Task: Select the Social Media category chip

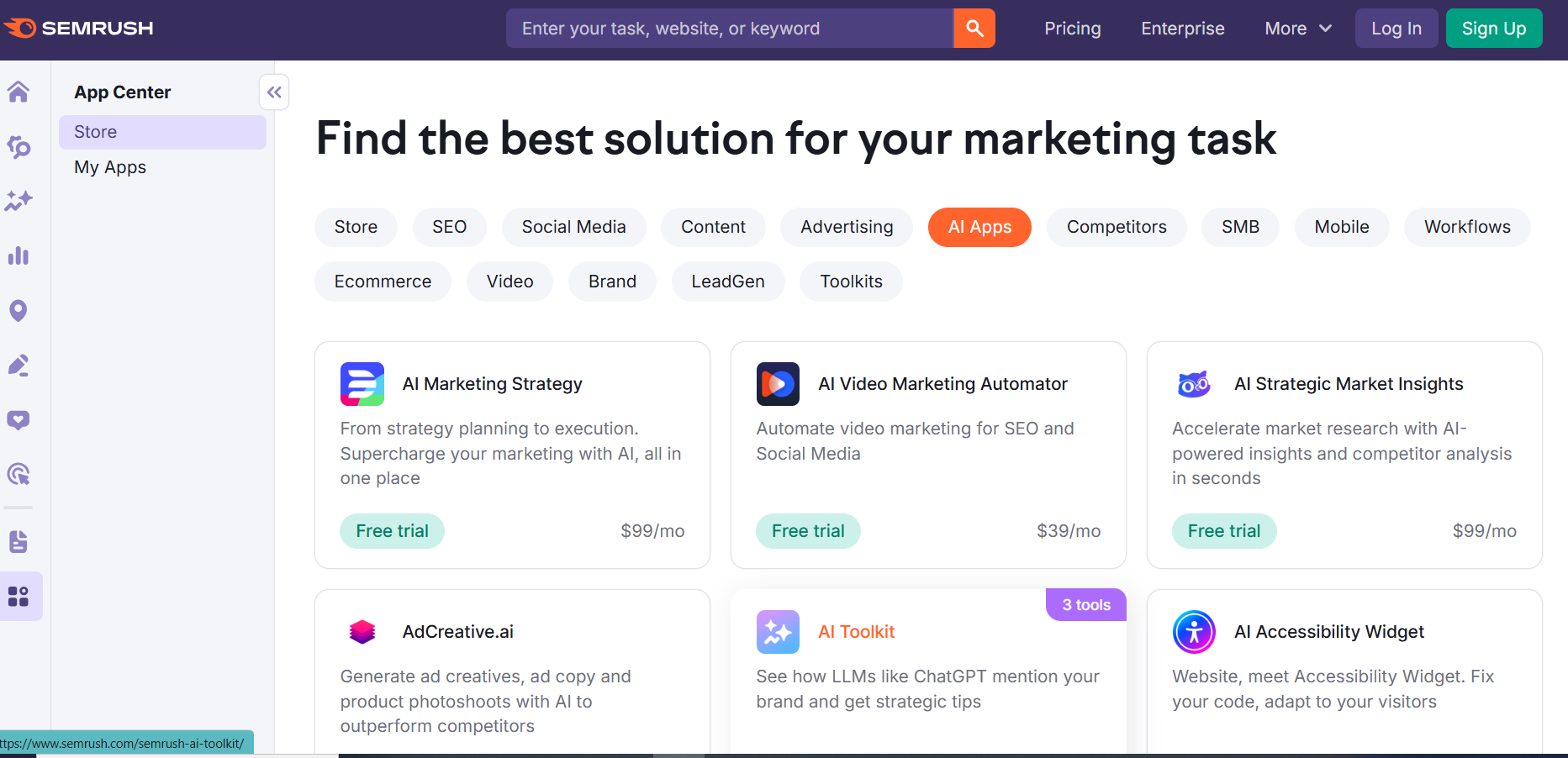Action: pyautogui.click(x=573, y=227)
